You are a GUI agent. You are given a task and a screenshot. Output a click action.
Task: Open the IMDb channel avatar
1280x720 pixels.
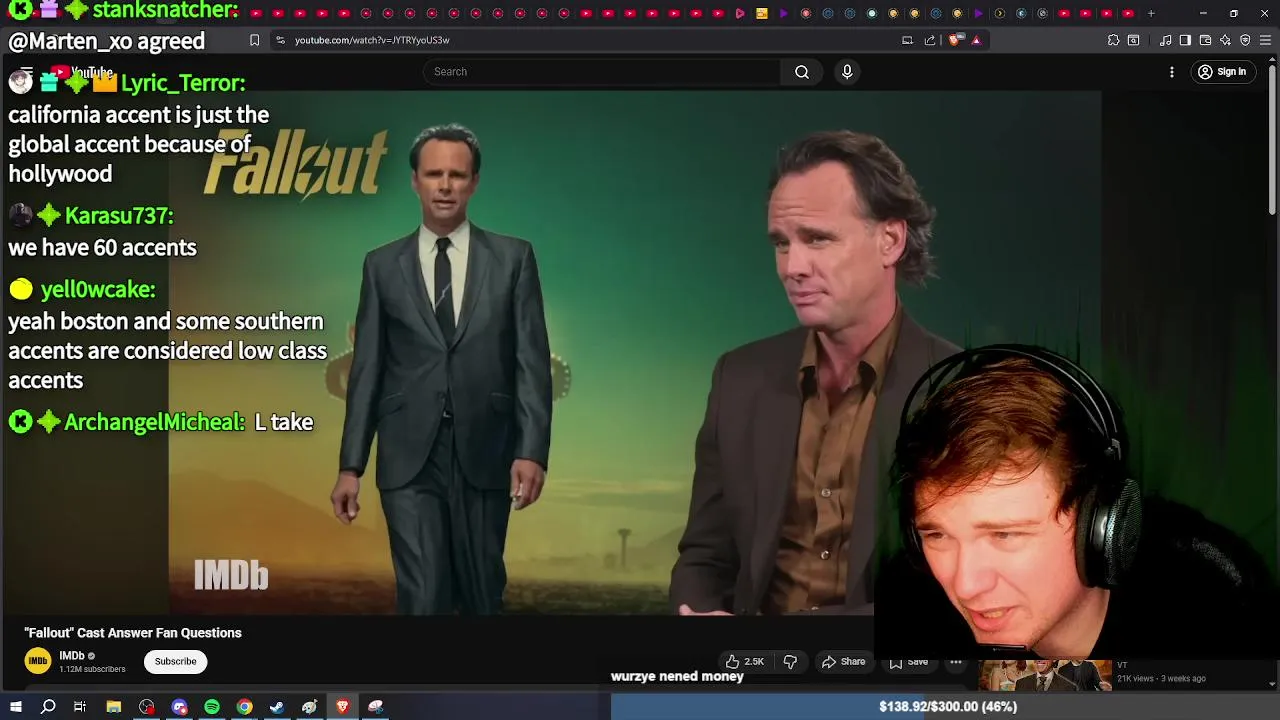38,661
